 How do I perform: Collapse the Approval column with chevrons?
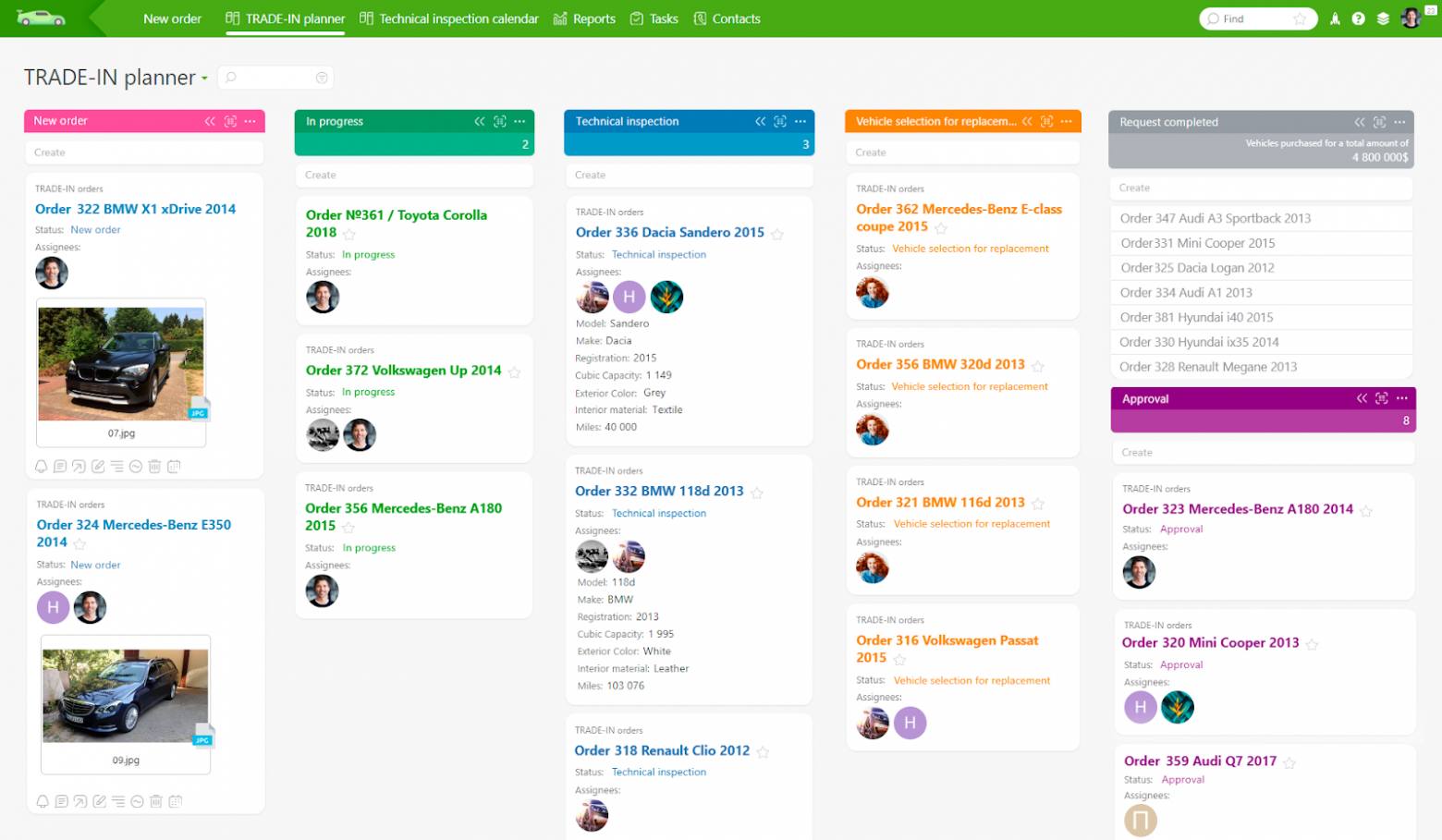pos(1362,398)
